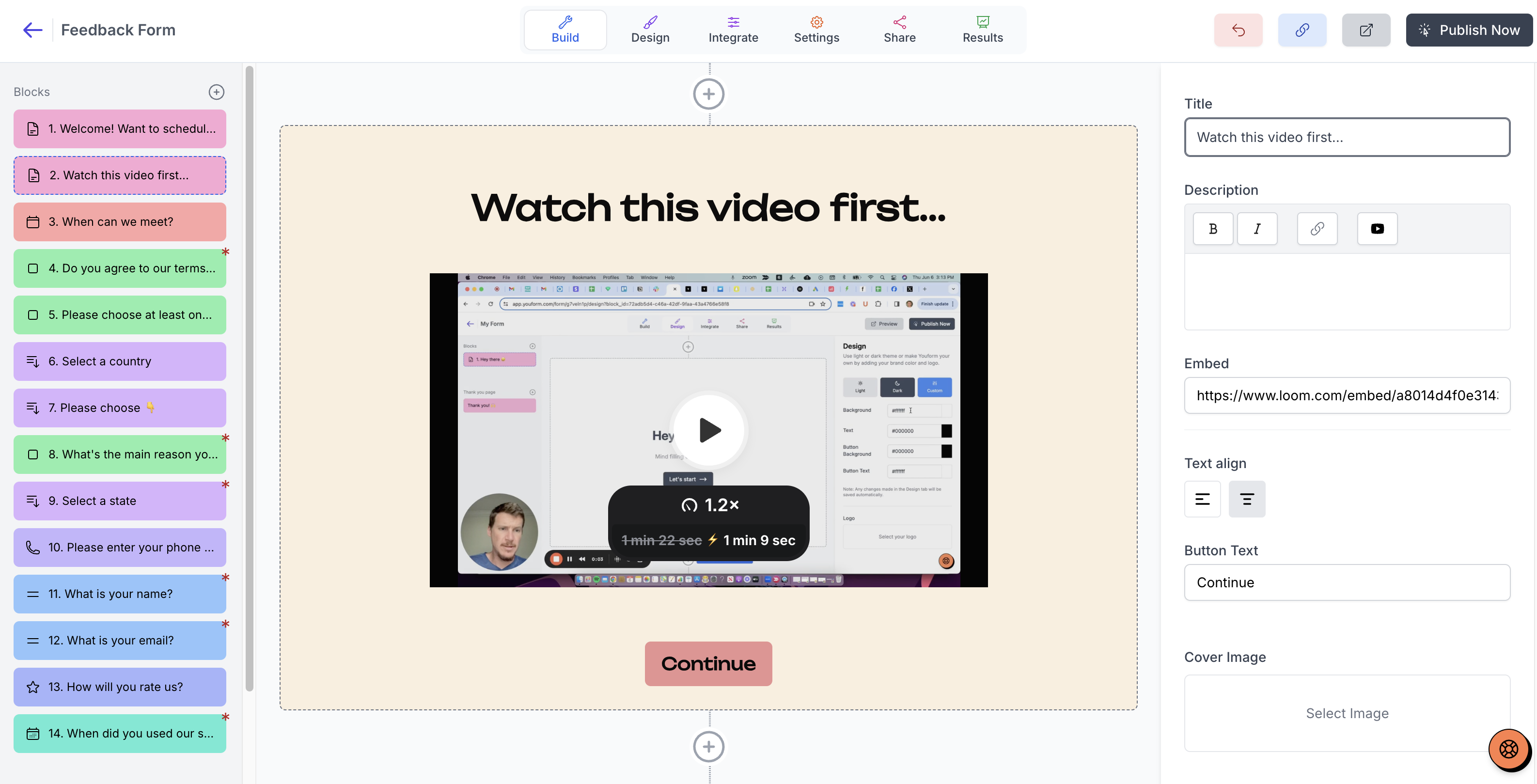Select block 13. How will you rate us?
1537x784 pixels.
pyautogui.click(x=120, y=688)
